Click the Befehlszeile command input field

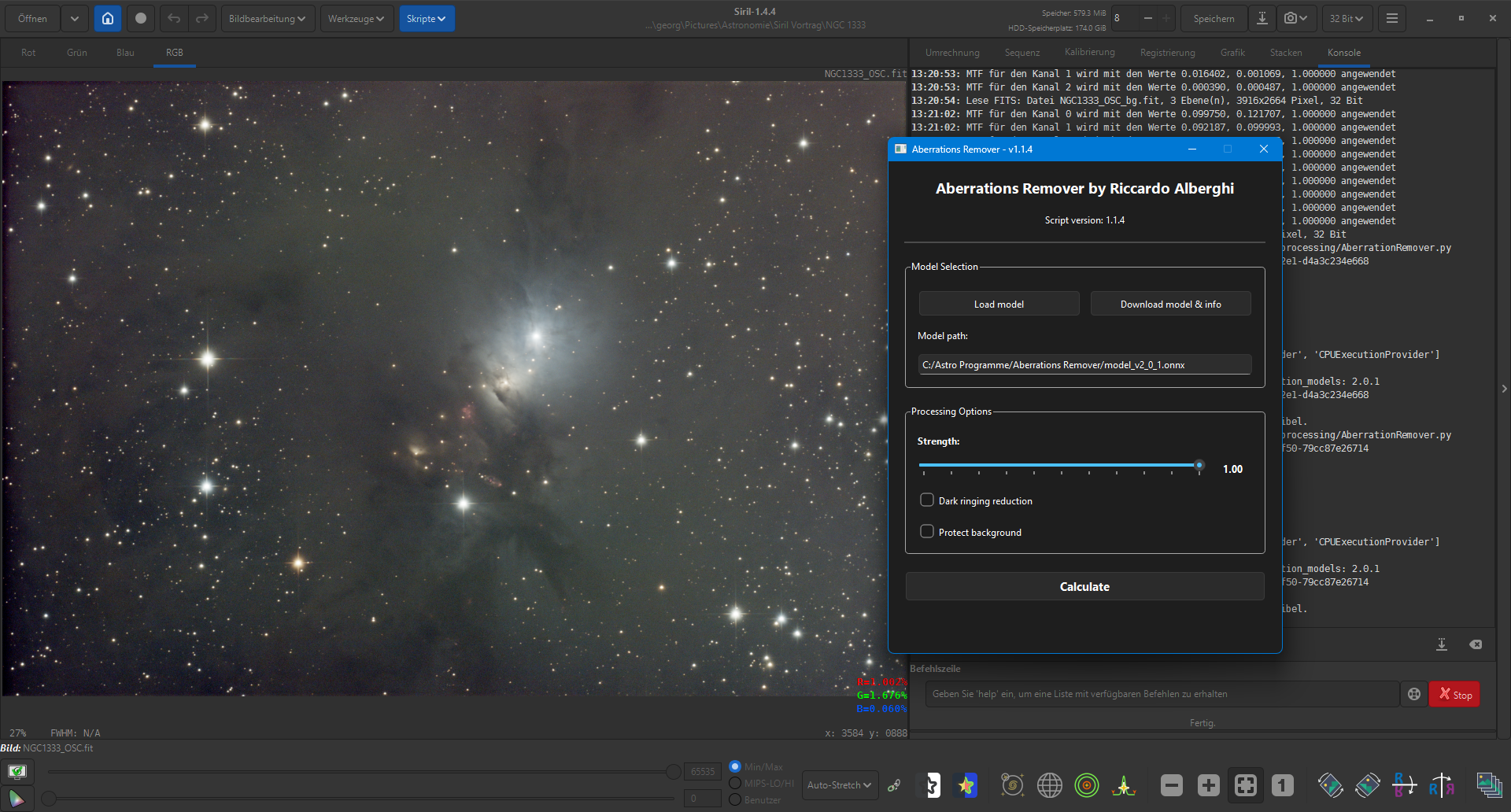pos(1162,694)
